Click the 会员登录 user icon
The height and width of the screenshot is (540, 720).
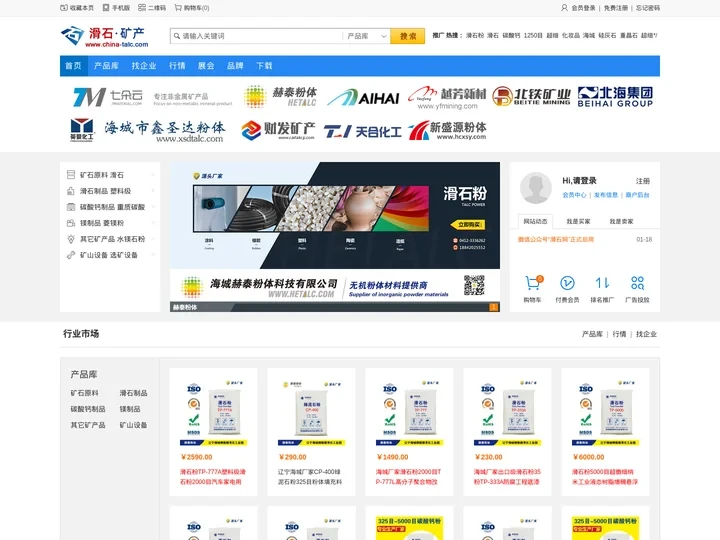pyautogui.click(x=564, y=8)
